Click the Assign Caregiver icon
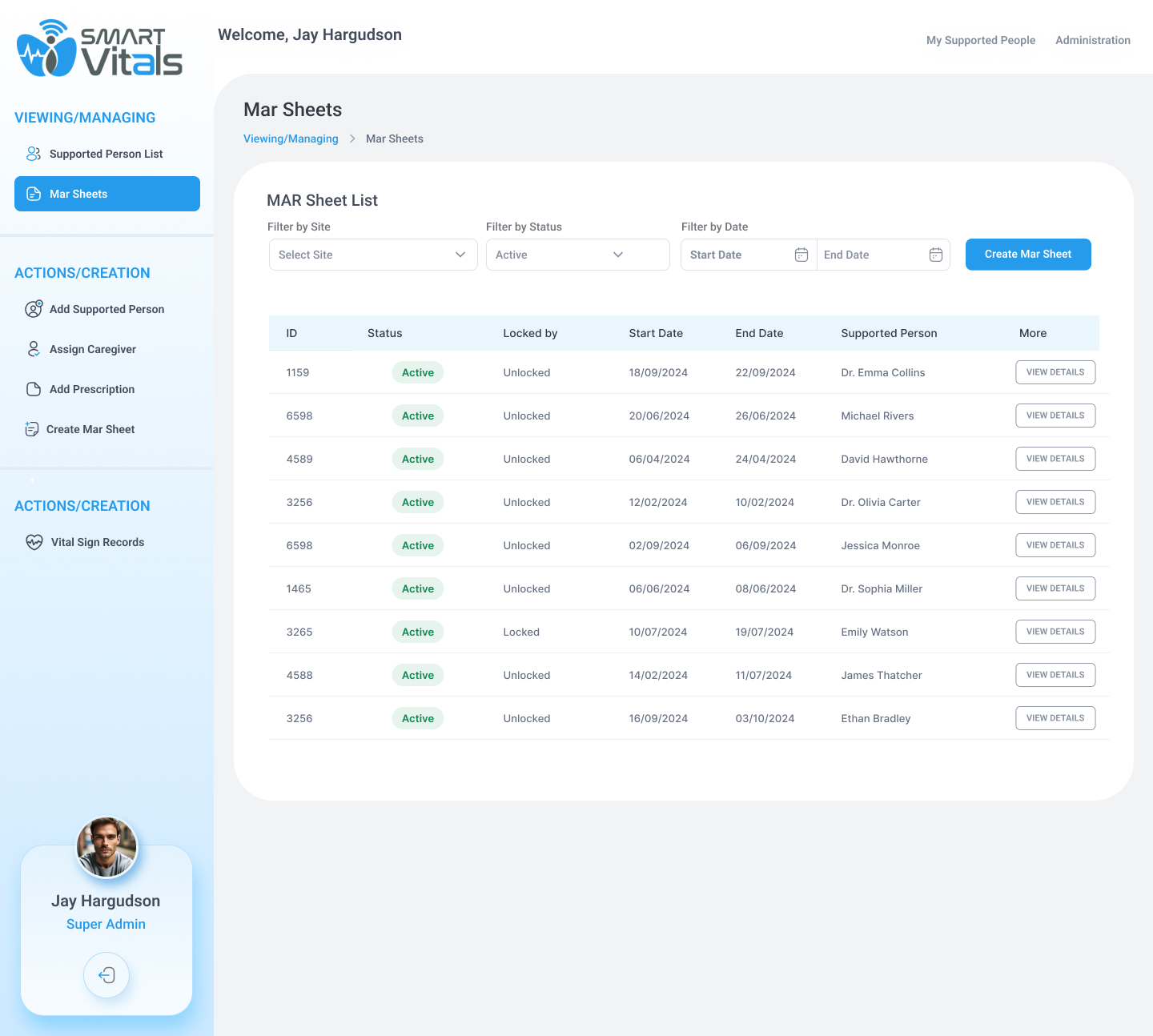The width and height of the screenshot is (1153, 1036). pos(34,349)
